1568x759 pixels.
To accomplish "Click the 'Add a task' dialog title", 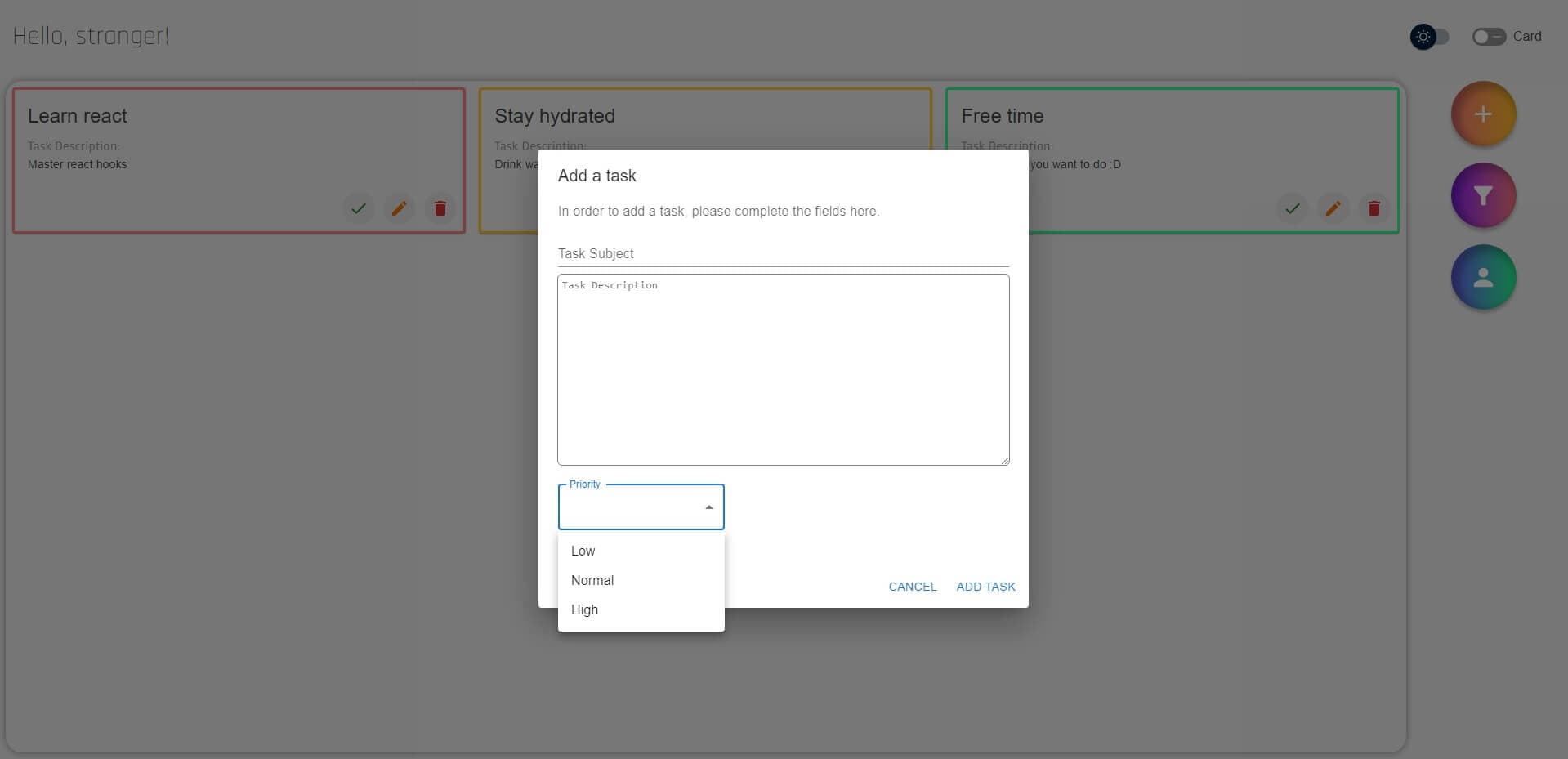I will (x=596, y=176).
